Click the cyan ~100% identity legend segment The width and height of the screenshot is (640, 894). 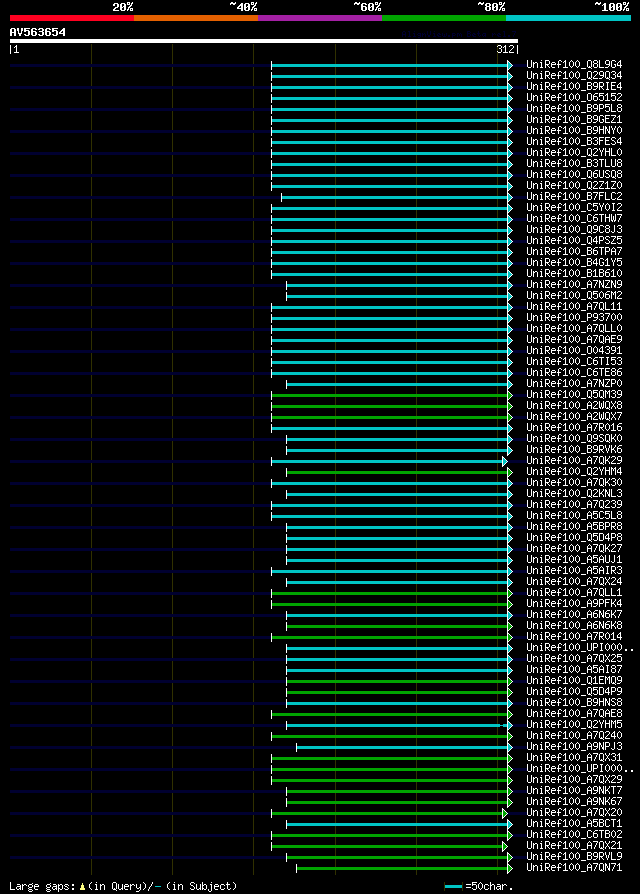tap(568, 18)
